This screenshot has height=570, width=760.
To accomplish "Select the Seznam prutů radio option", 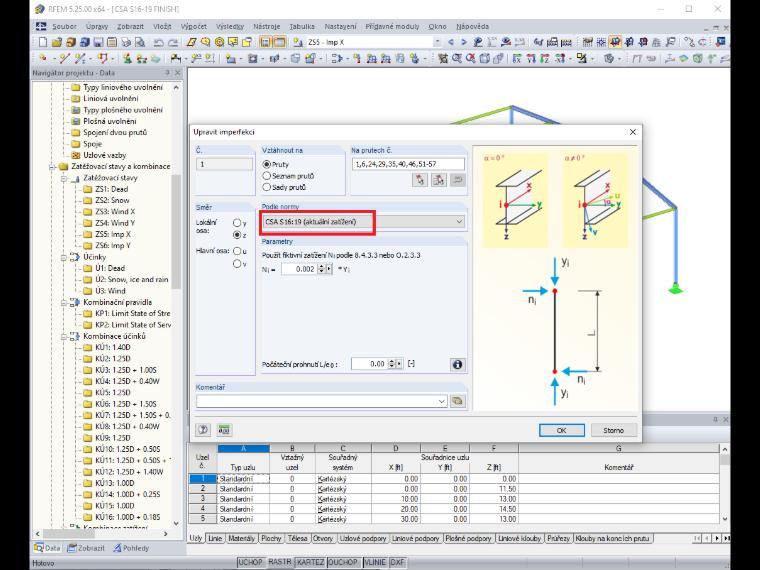I will [267, 176].
